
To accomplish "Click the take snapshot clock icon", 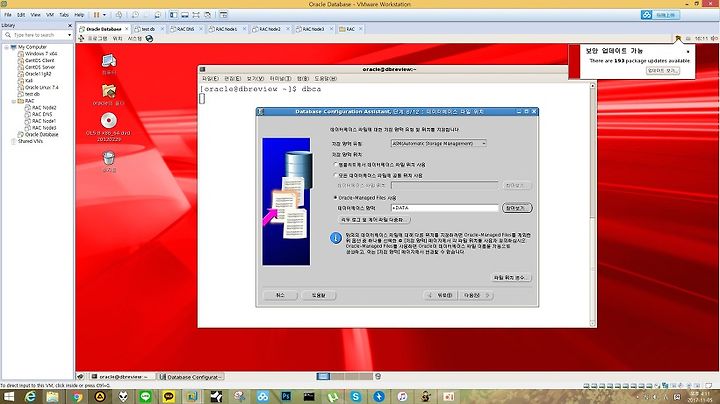I will click(135, 15).
